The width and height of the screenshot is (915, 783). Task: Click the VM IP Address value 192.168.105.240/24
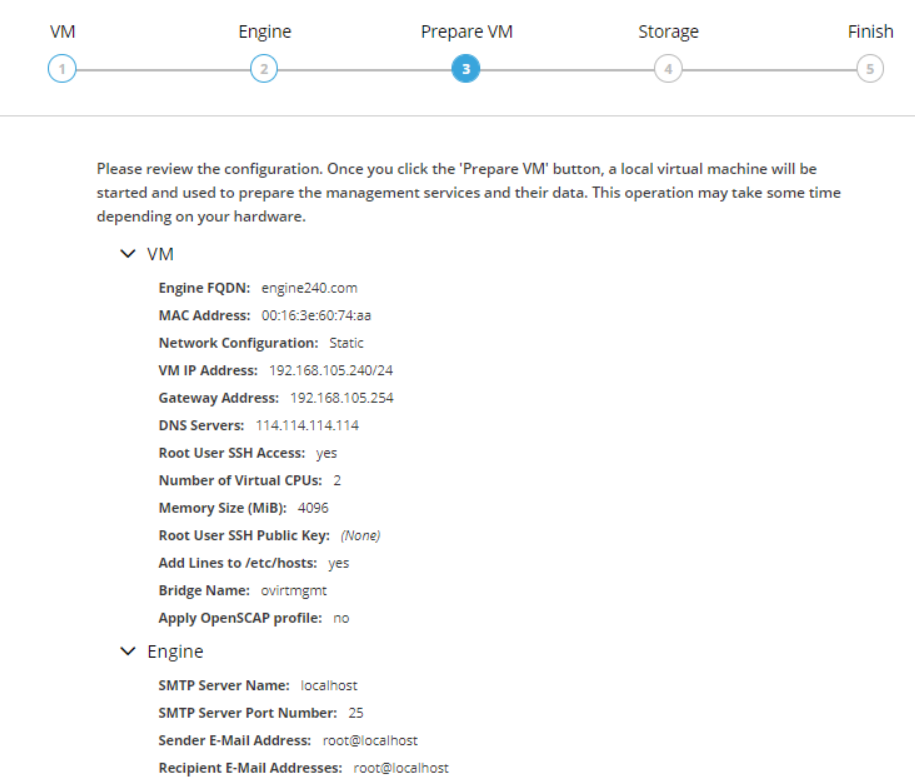pos(330,371)
